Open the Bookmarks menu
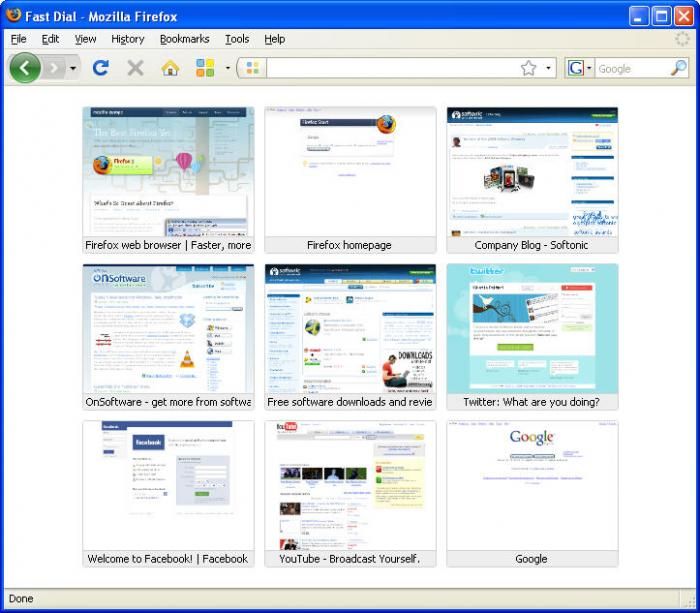 point(184,39)
